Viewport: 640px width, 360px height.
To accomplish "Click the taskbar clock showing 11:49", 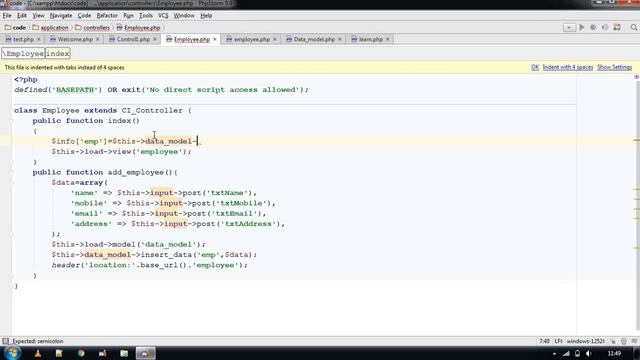I will pos(614,353).
